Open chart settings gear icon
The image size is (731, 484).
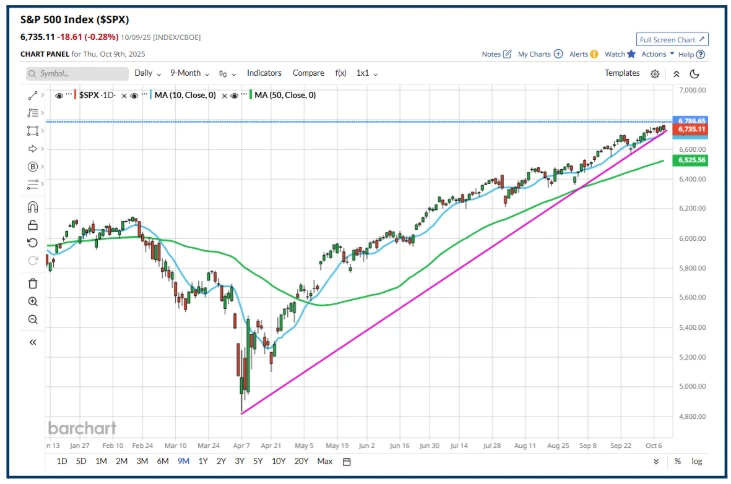[x=654, y=73]
